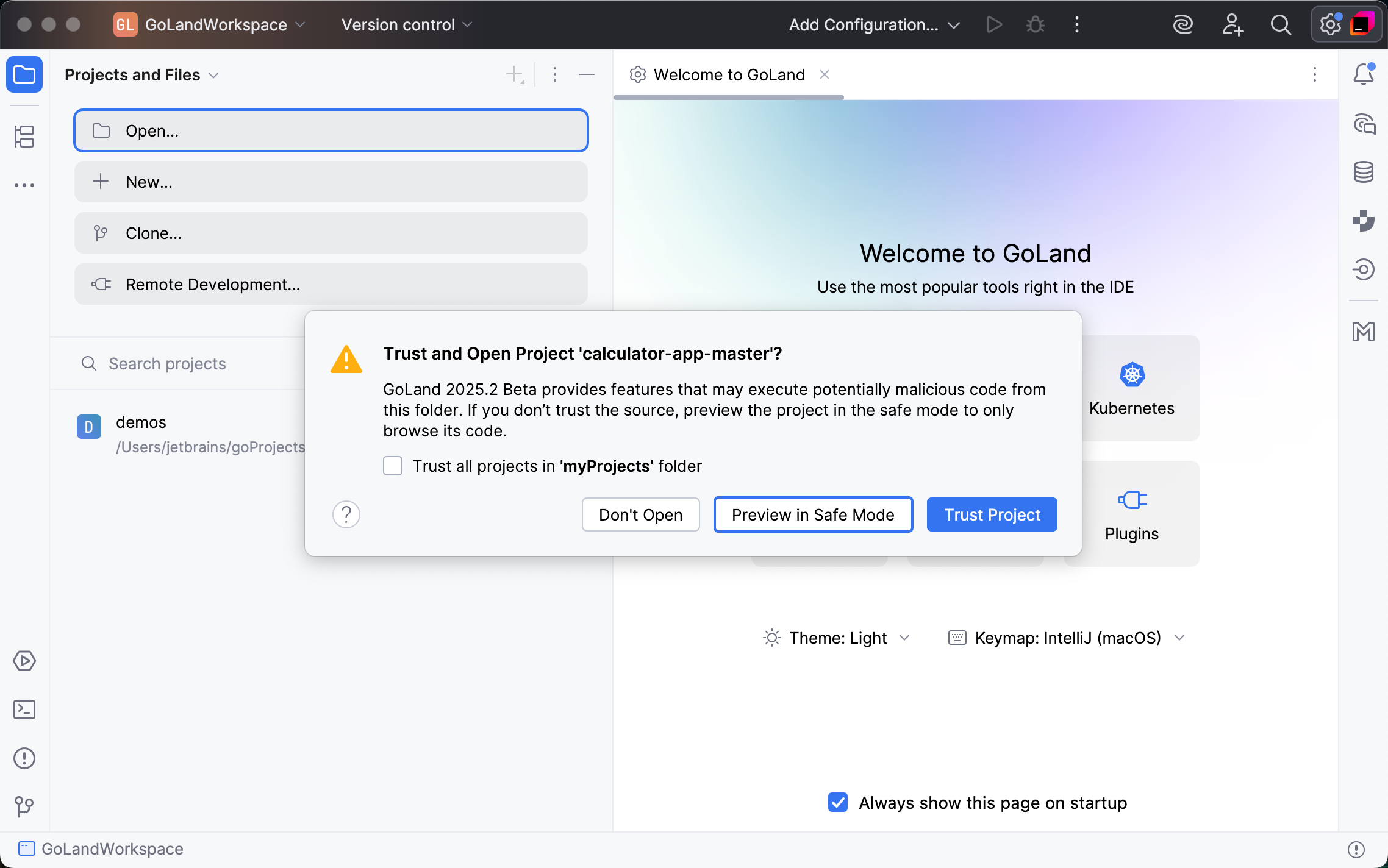Viewport: 1388px width, 868px height.
Task: Open Search Everywhere
Action: [x=1281, y=24]
